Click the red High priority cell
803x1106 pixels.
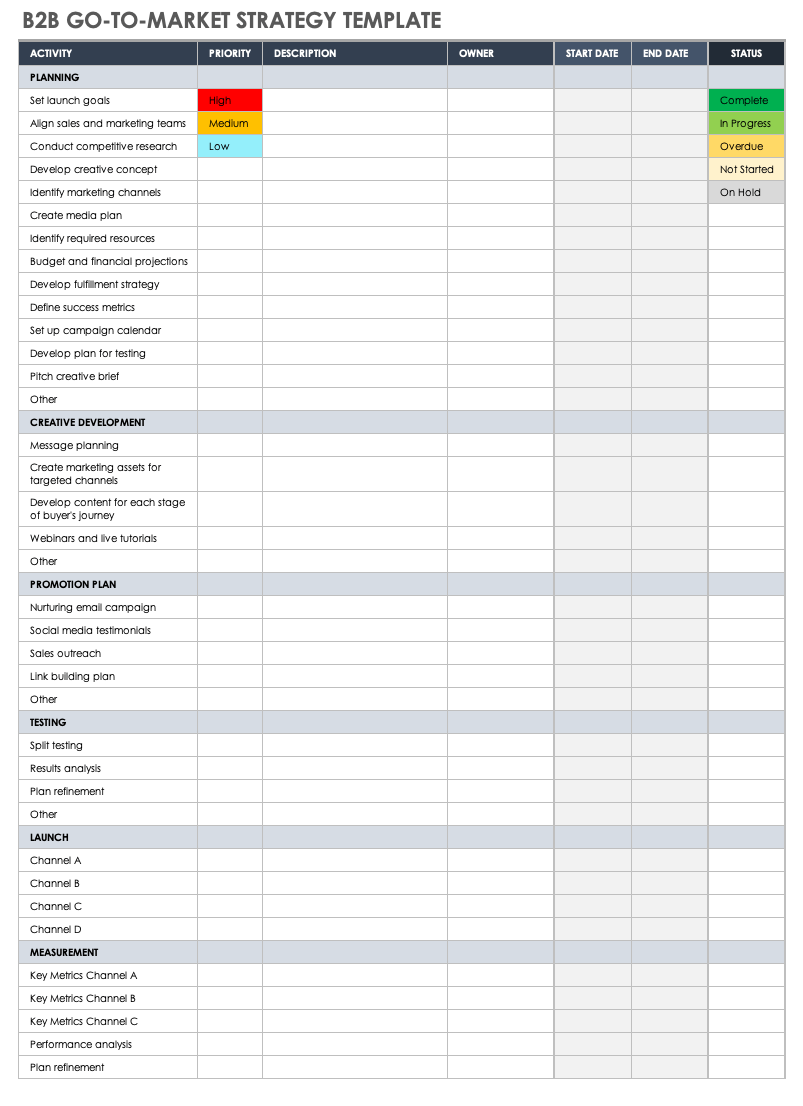point(230,100)
